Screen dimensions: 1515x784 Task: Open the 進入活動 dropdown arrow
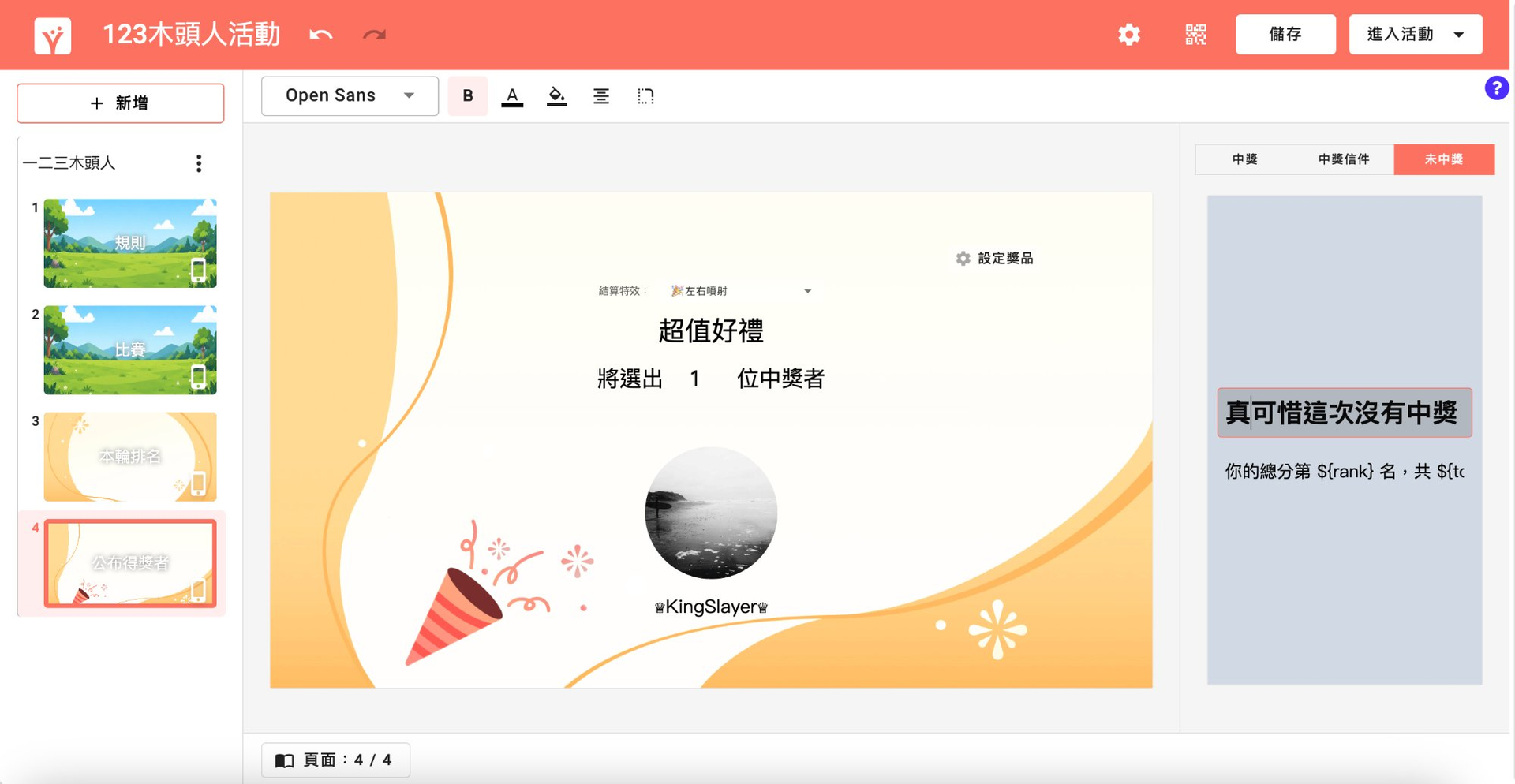click(x=1459, y=35)
